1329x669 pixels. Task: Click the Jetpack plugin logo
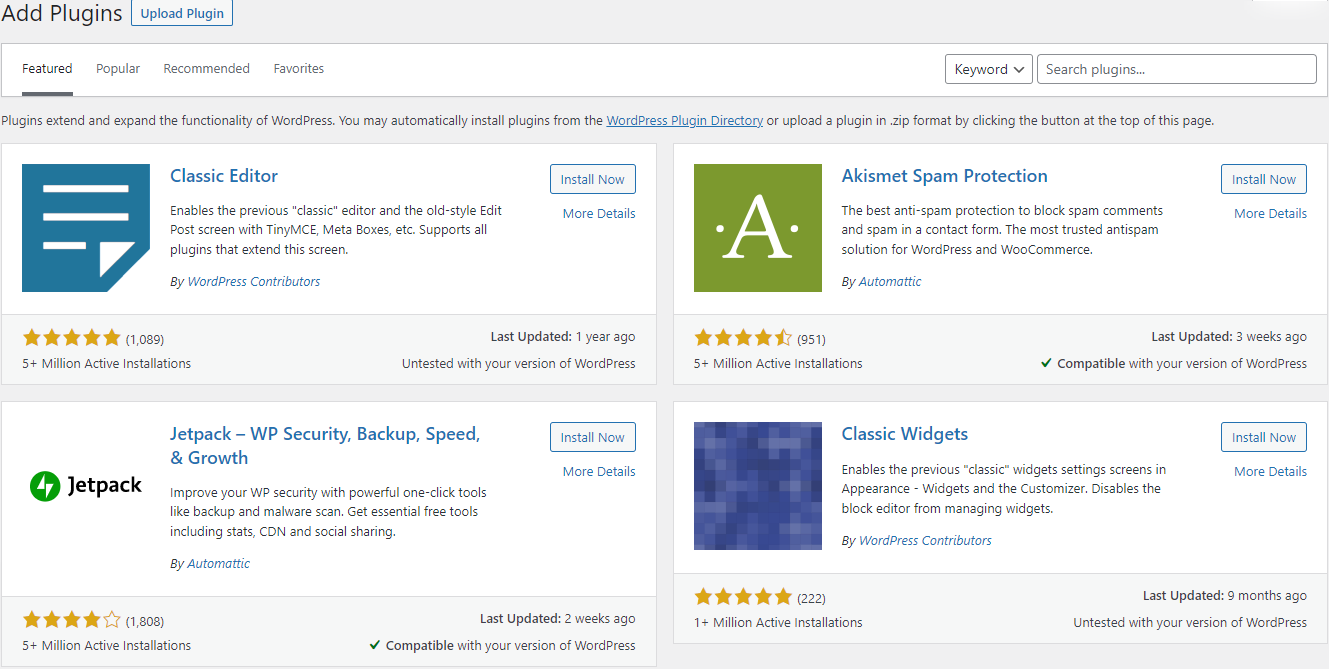[86, 486]
